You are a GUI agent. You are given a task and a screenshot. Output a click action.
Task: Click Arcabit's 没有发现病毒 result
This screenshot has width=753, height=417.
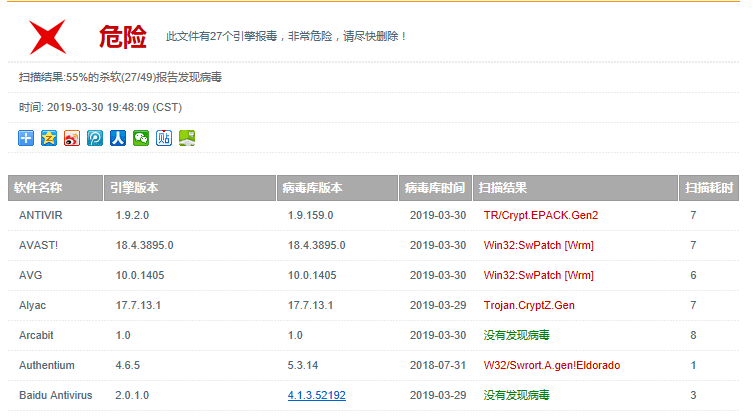(x=516, y=335)
